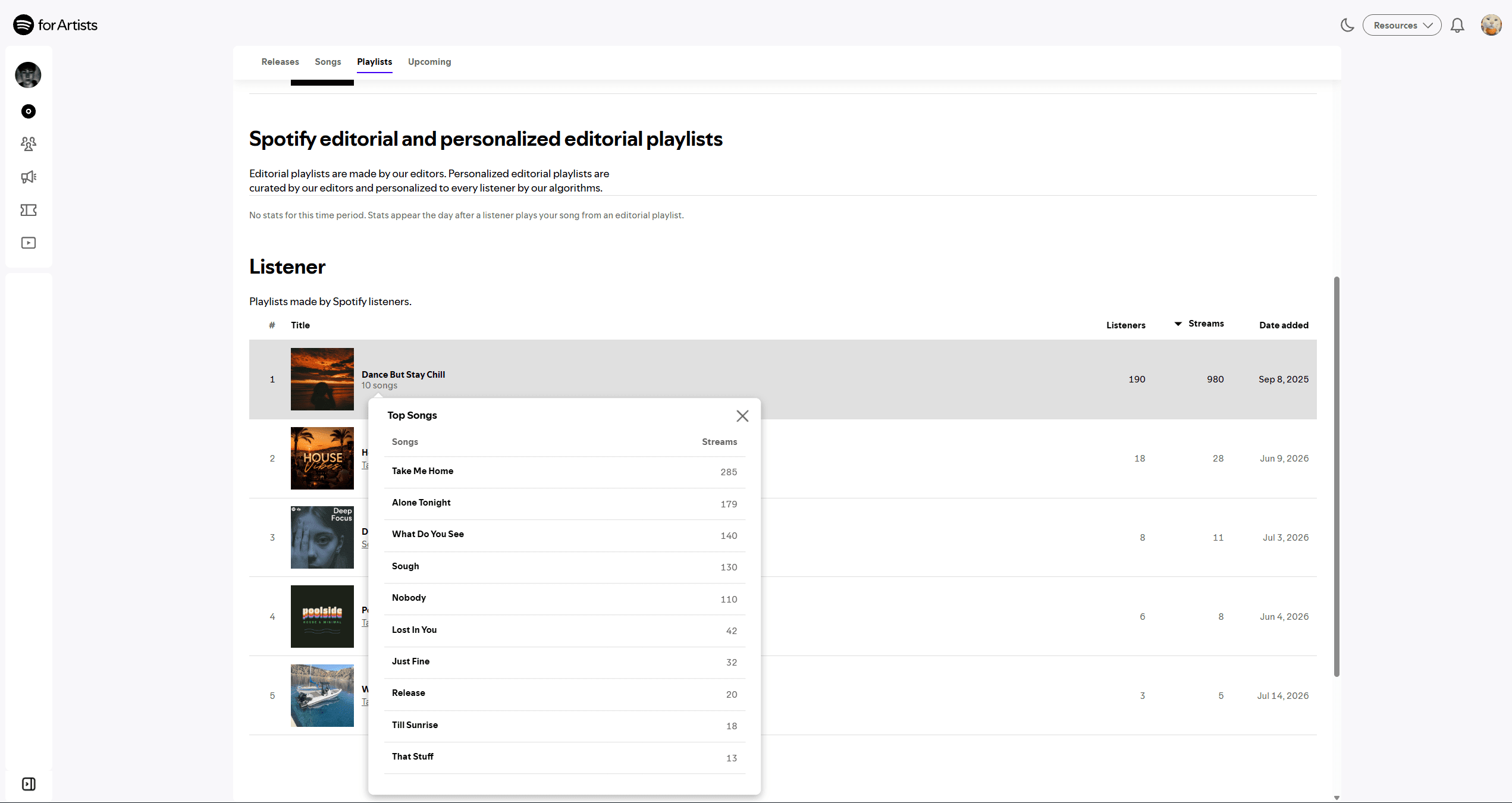Select the Dance But Stay Chill playlist

pyautogui.click(x=783, y=379)
